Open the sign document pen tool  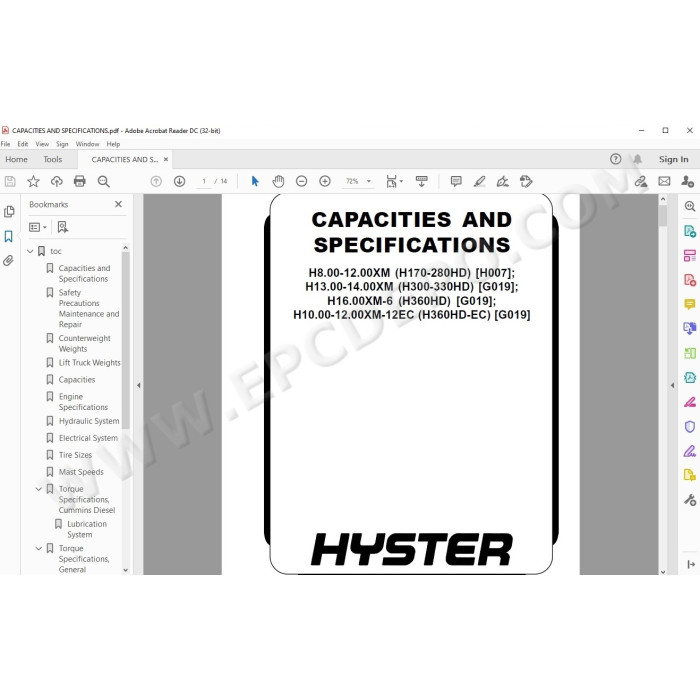pos(503,181)
